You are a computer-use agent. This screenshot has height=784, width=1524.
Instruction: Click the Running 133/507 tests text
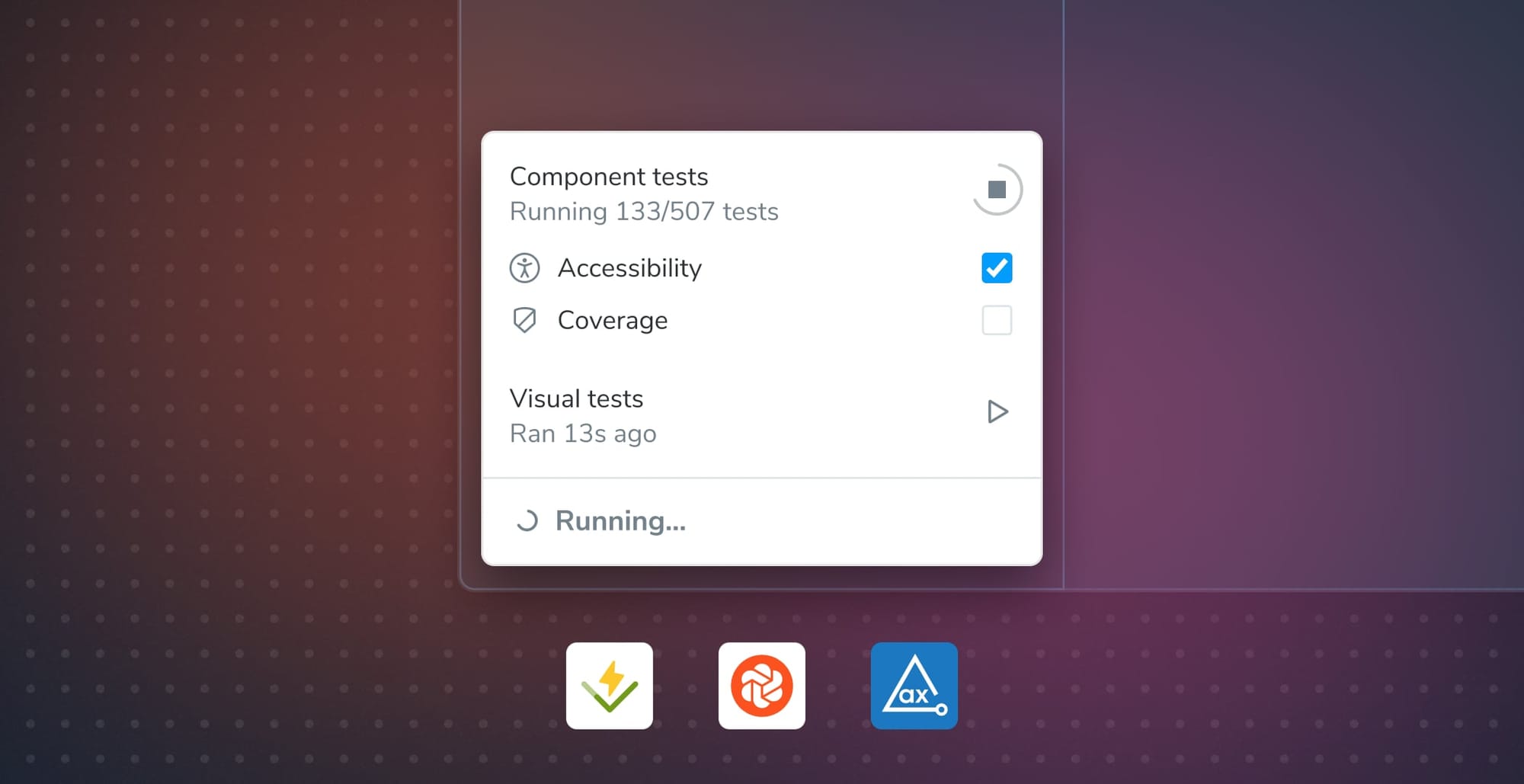(644, 211)
